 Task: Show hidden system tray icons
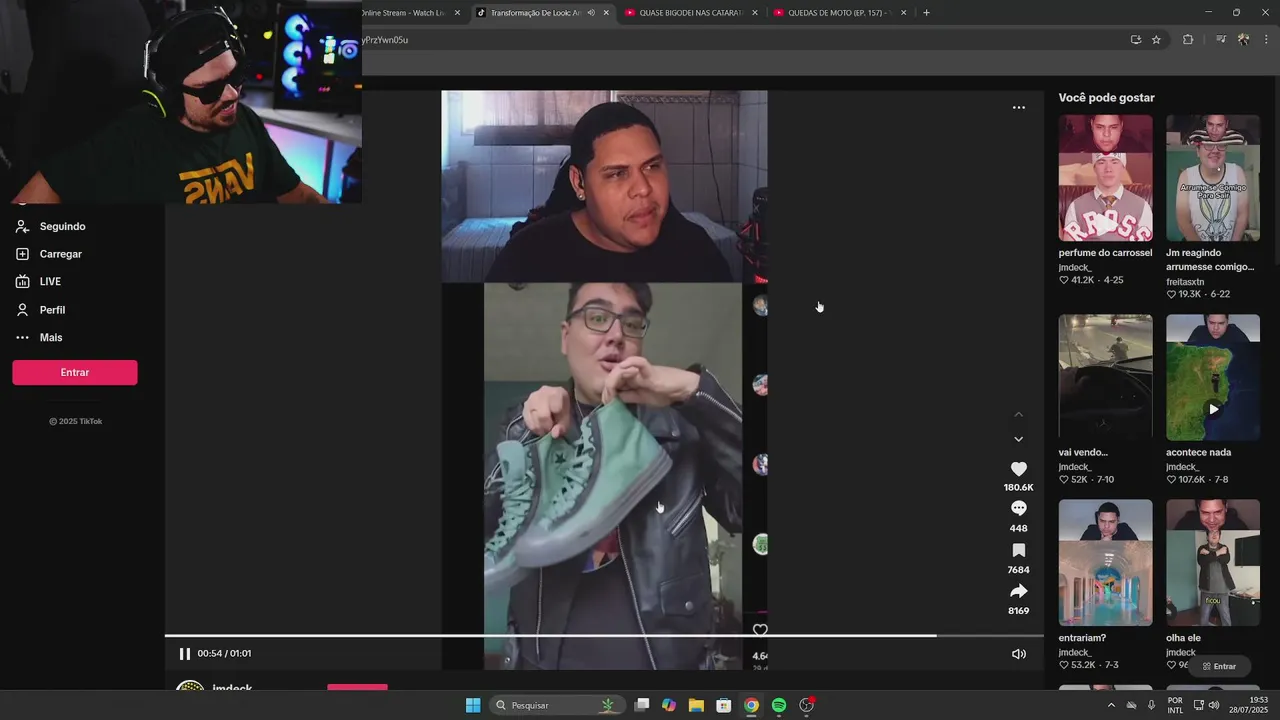point(1110,705)
